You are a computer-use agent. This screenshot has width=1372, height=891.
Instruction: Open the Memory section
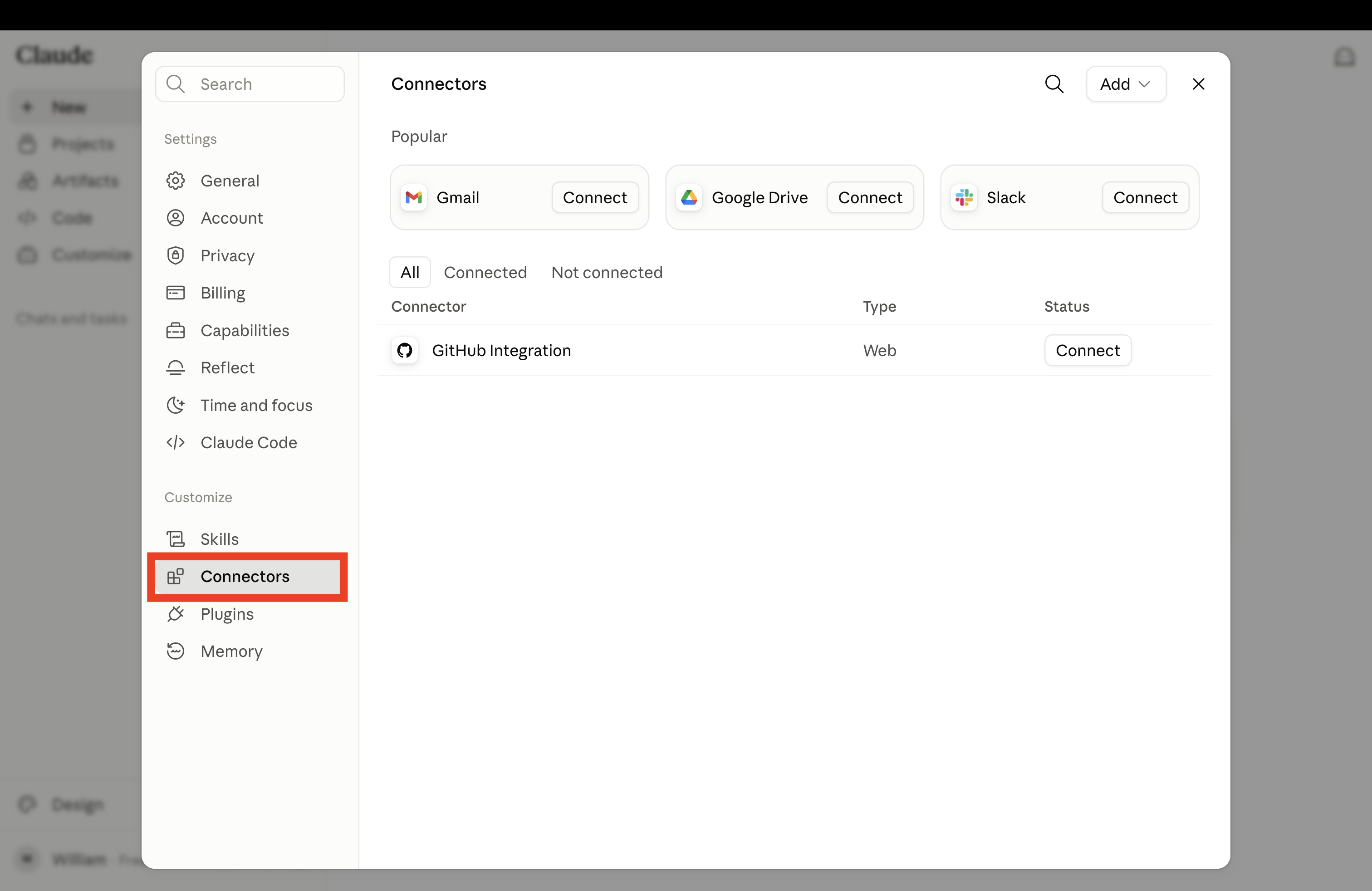[x=250, y=651]
